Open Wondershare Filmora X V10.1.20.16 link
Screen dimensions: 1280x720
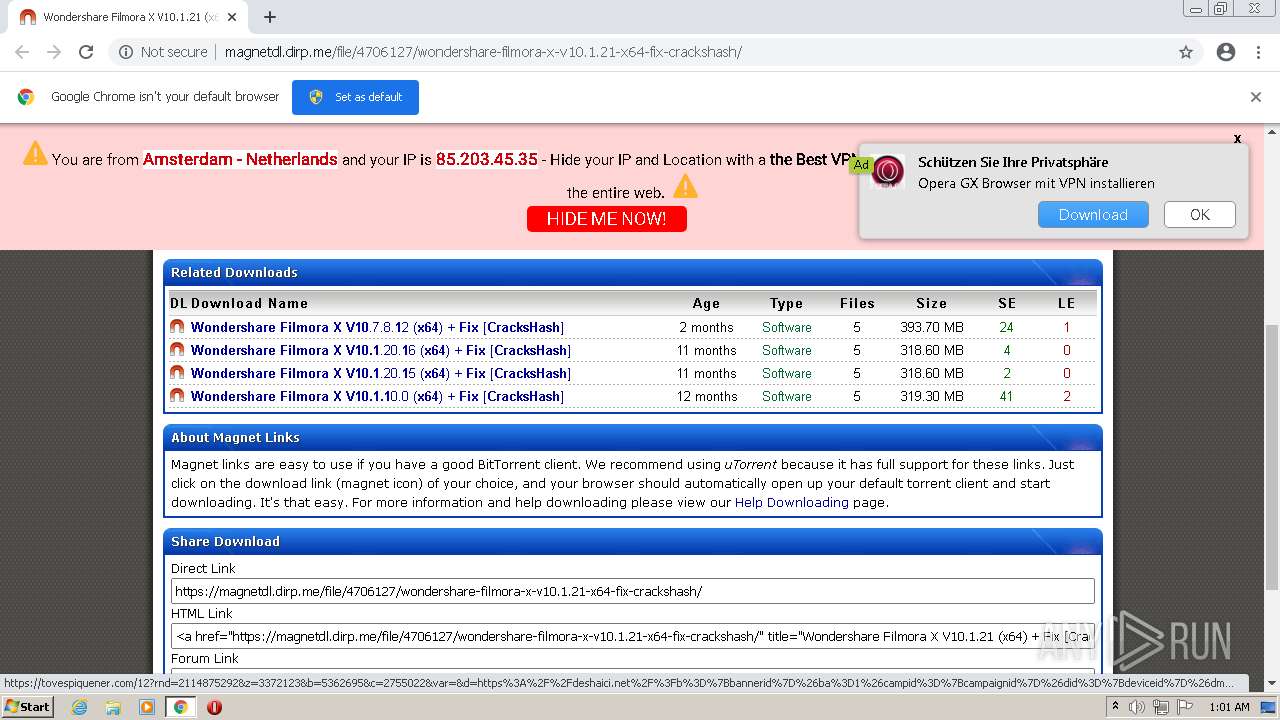[x=381, y=350]
